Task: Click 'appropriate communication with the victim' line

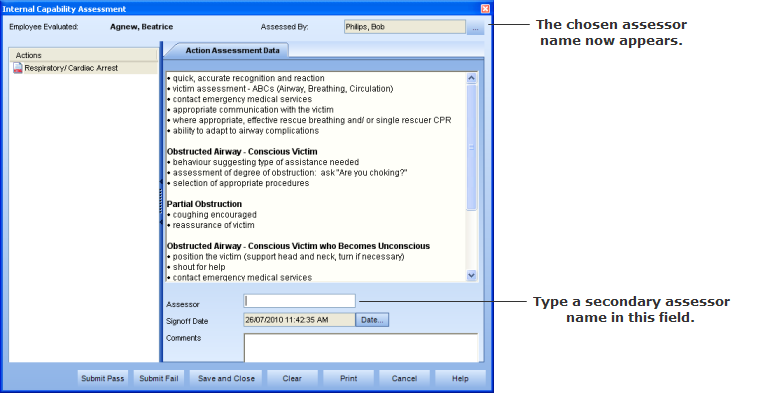Action: [250, 110]
